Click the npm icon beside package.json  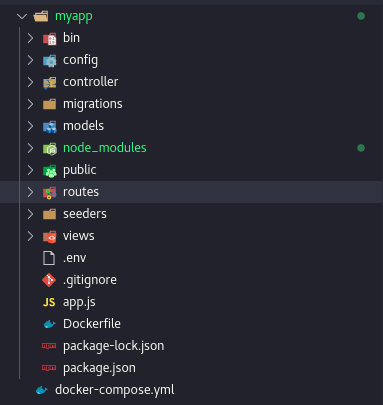click(49, 368)
